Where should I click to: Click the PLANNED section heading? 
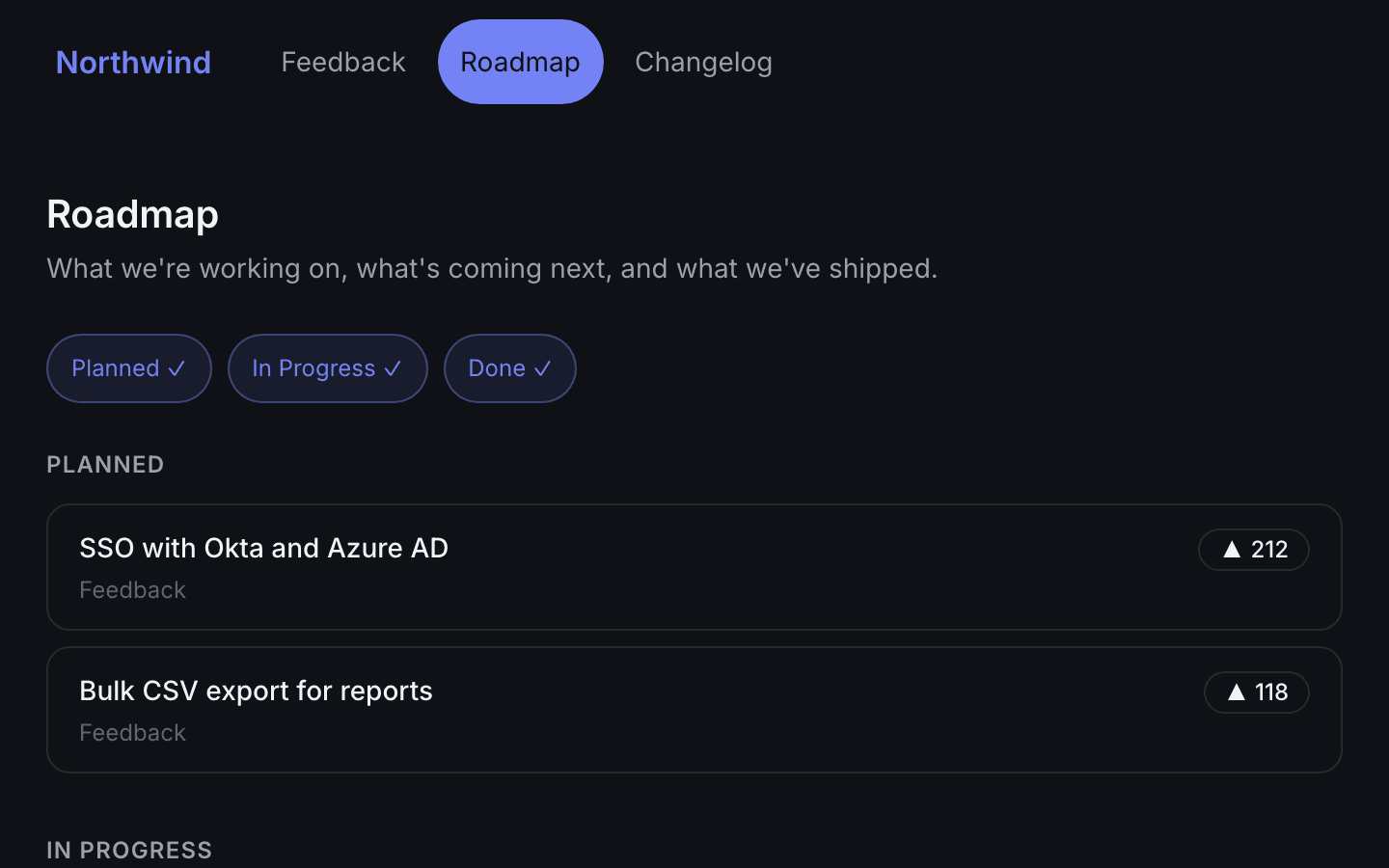tap(105, 465)
